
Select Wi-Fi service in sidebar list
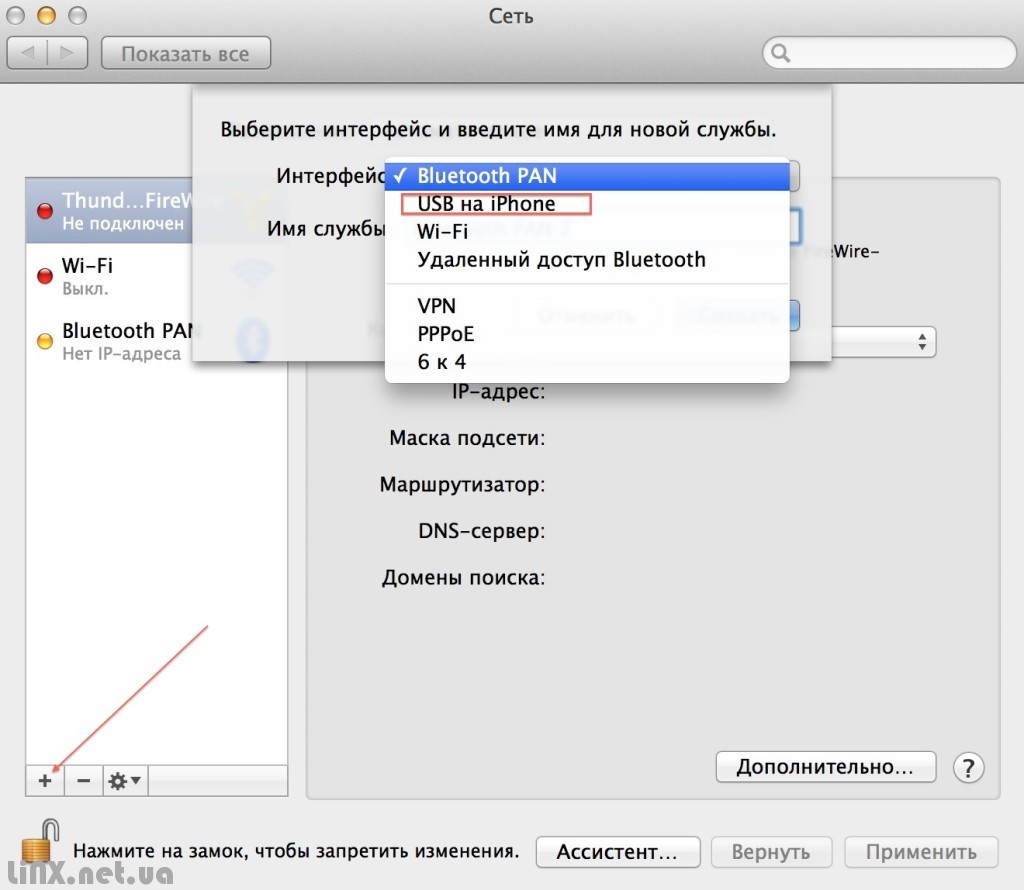(109, 276)
